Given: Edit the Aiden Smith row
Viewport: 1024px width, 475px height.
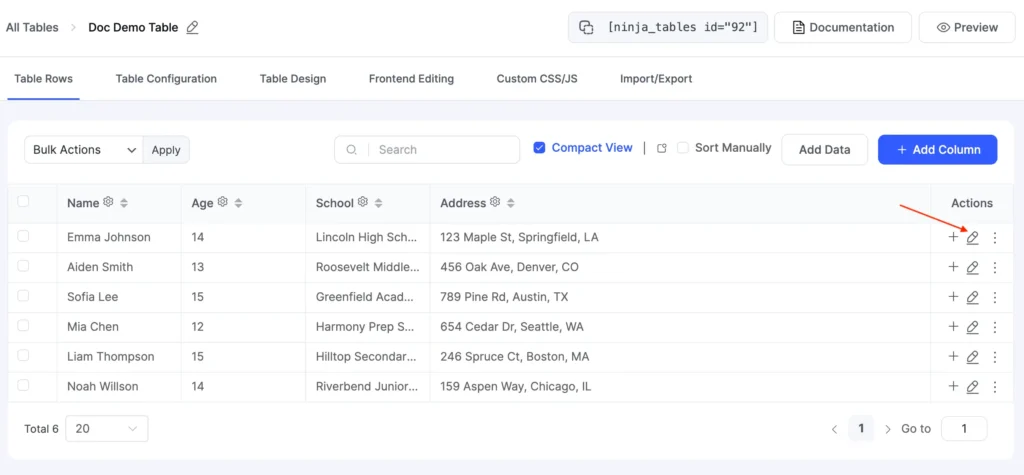Looking at the screenshot, I should coord(972,268).
